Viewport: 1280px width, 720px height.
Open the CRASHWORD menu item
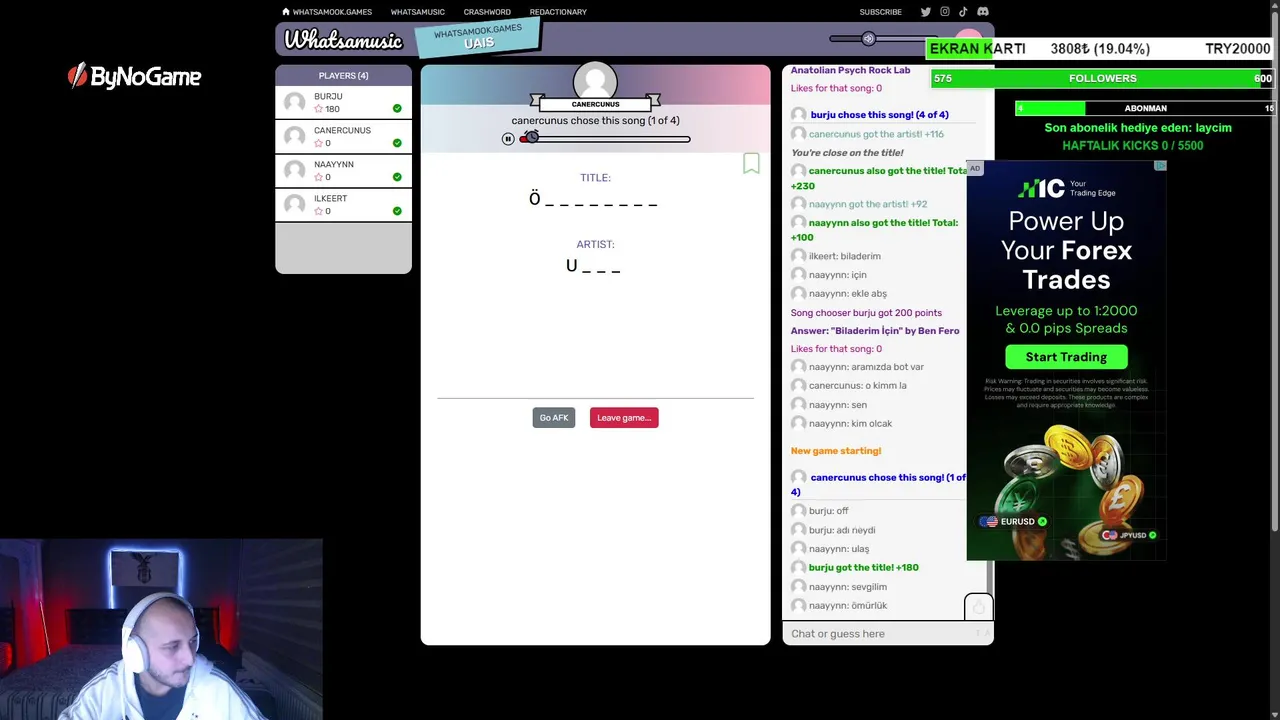click(x=487, y=12)
